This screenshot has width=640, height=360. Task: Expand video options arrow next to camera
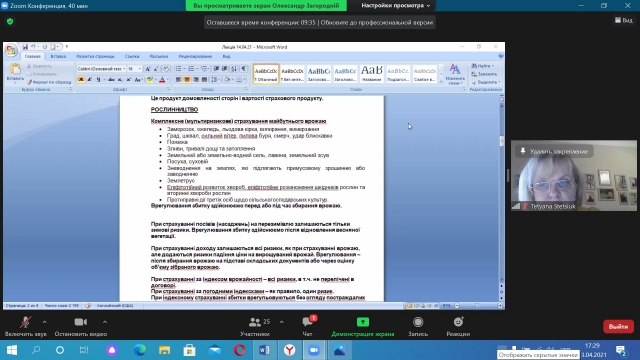tap(105, 322)
